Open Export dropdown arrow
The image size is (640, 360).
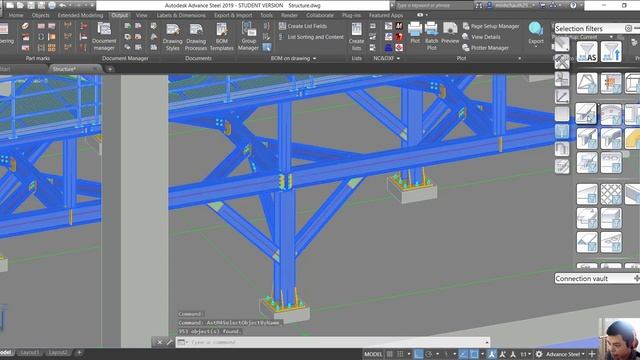click(536, 46)
